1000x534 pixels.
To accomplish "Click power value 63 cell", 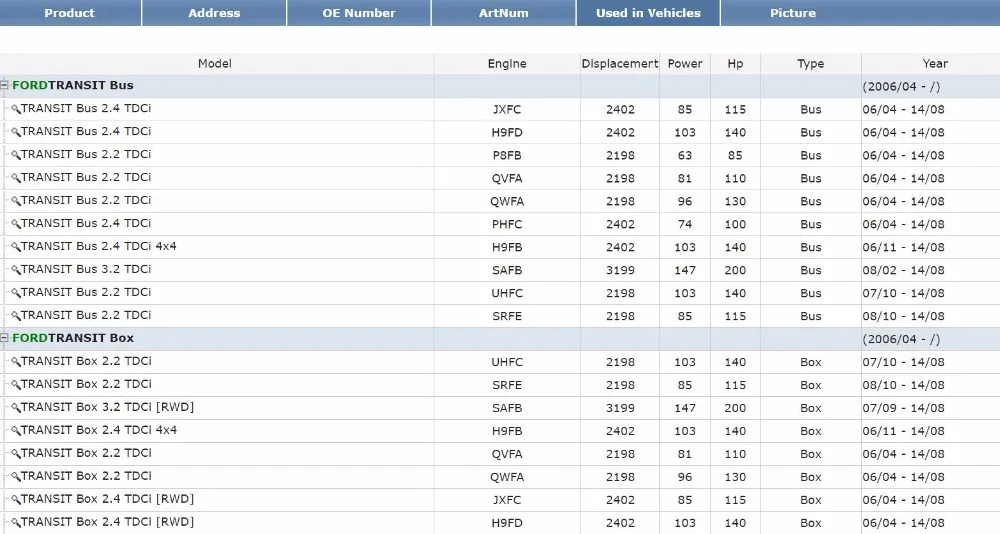I will tap(685, 155).
